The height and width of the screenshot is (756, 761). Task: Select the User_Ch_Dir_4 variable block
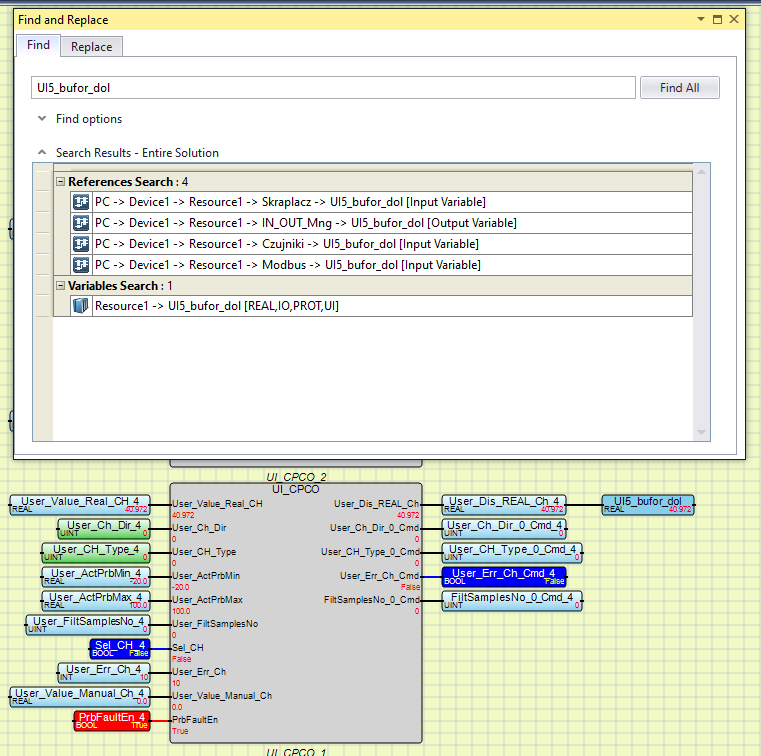(104, 528)
